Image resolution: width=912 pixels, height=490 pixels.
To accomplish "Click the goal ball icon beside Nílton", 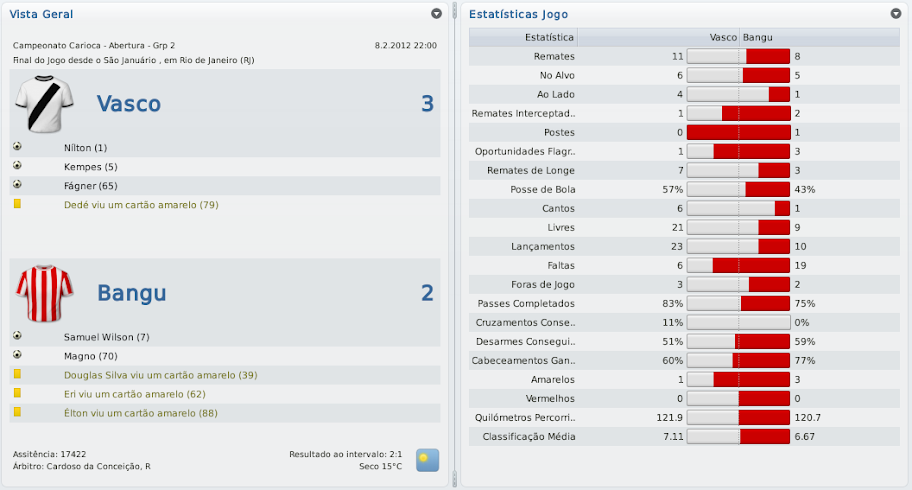I will click(x=17, y=147).
